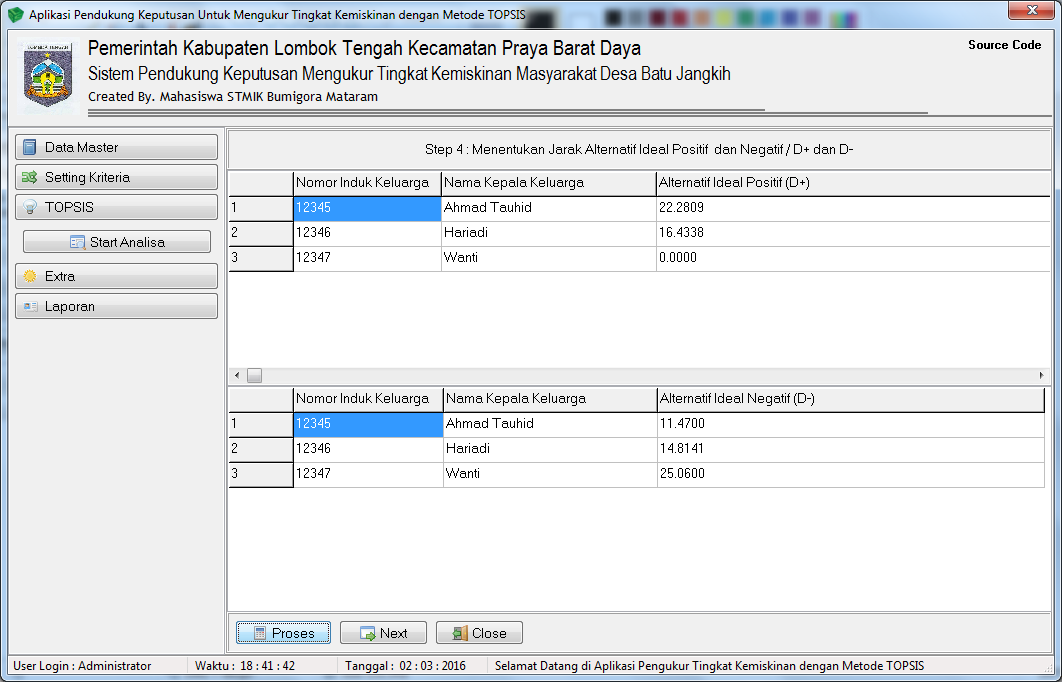This screenshot has width=1062, height=682.
Task: Open the Source Code link
Action: (1005, 44)
